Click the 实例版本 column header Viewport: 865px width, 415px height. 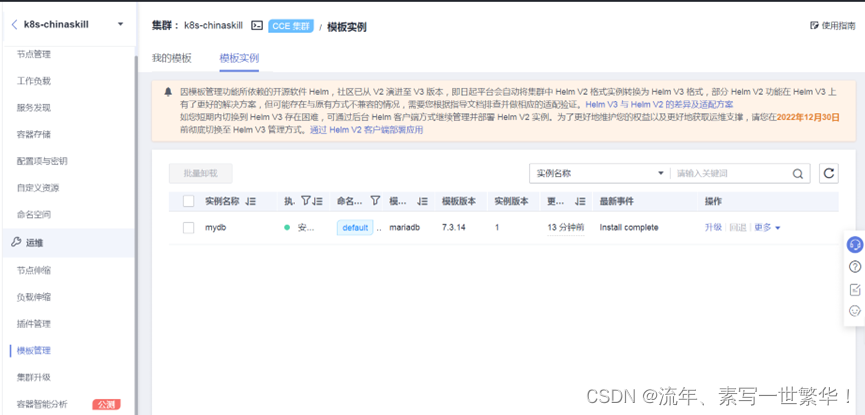click(x=511, y=201)
